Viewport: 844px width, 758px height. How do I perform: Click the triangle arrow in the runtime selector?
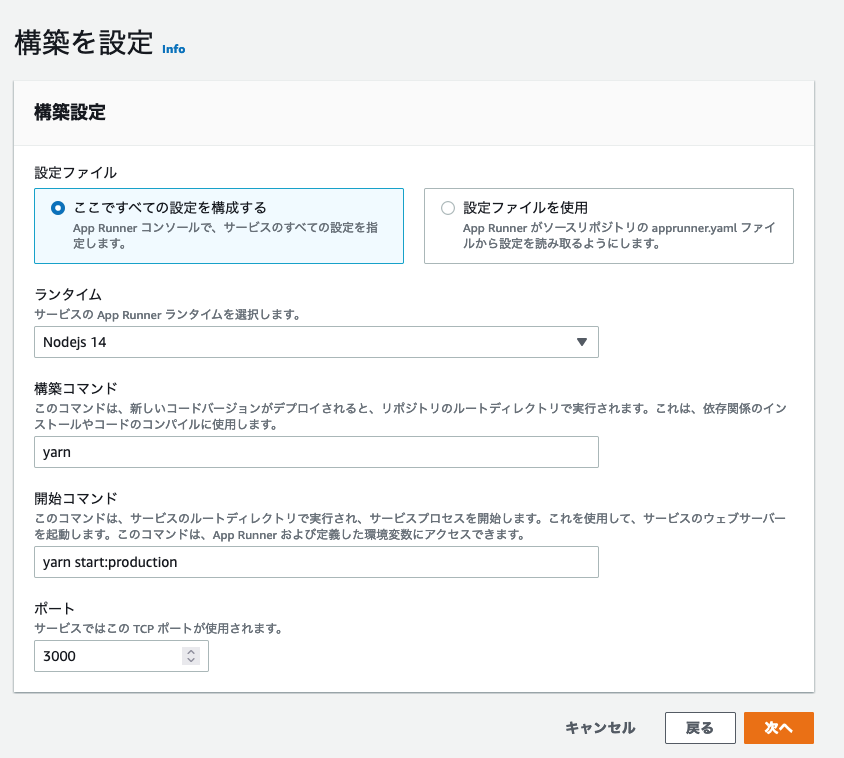[582, 342]
